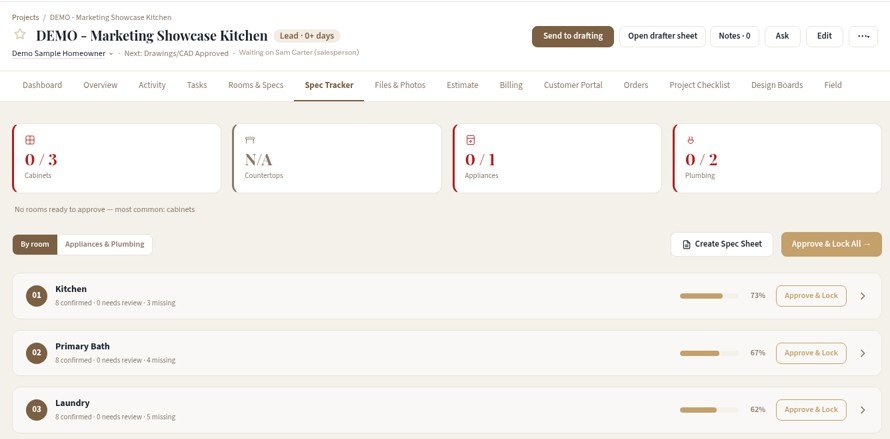Open the Cabinets 0 / 3 summary card
Image resolution: width=890 pixels, height=439 pixels.
point(116,158)
